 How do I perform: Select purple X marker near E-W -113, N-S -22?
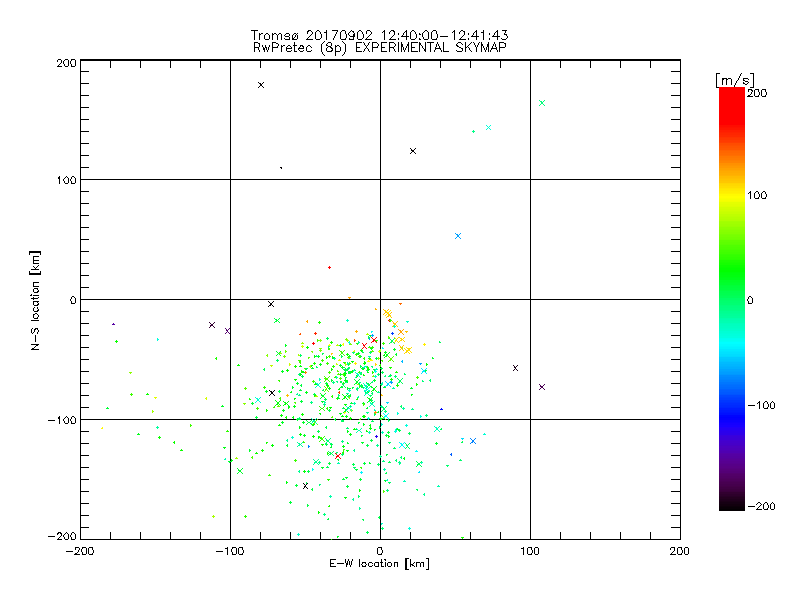tap(212, 325)
